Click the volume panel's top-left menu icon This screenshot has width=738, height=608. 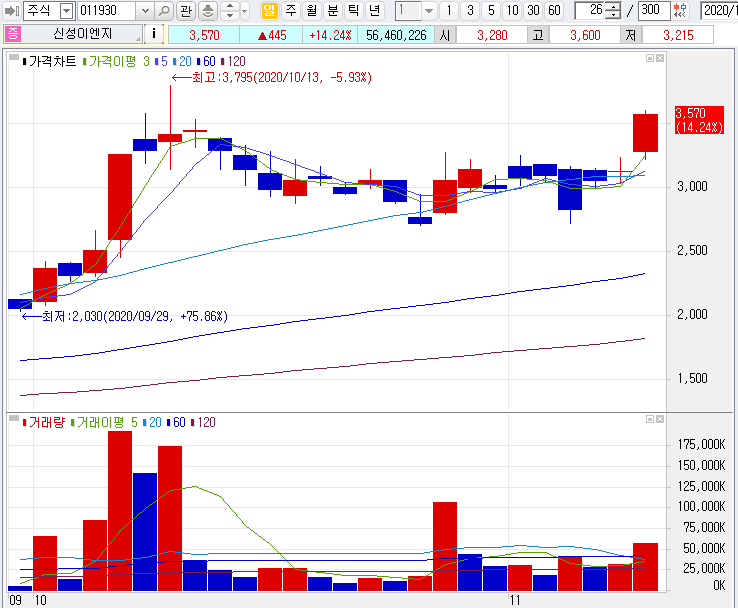14,418
